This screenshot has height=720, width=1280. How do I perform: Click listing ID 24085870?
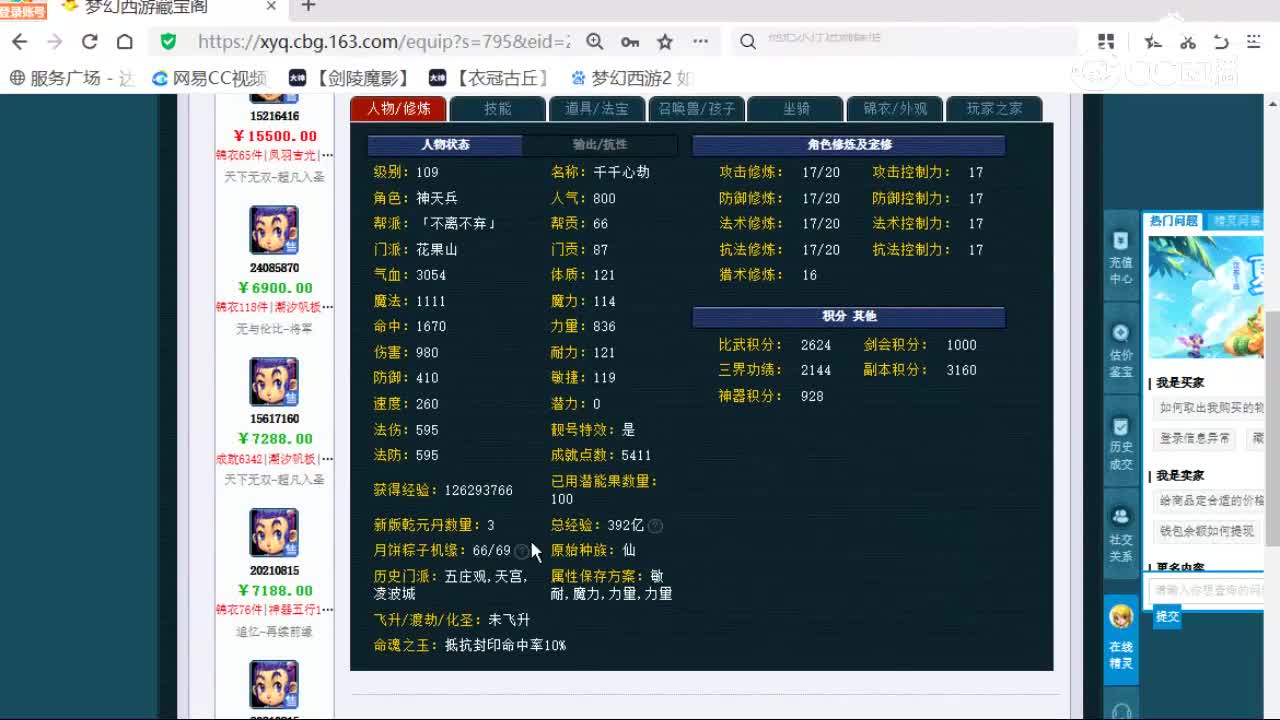(x=274, y=268)
